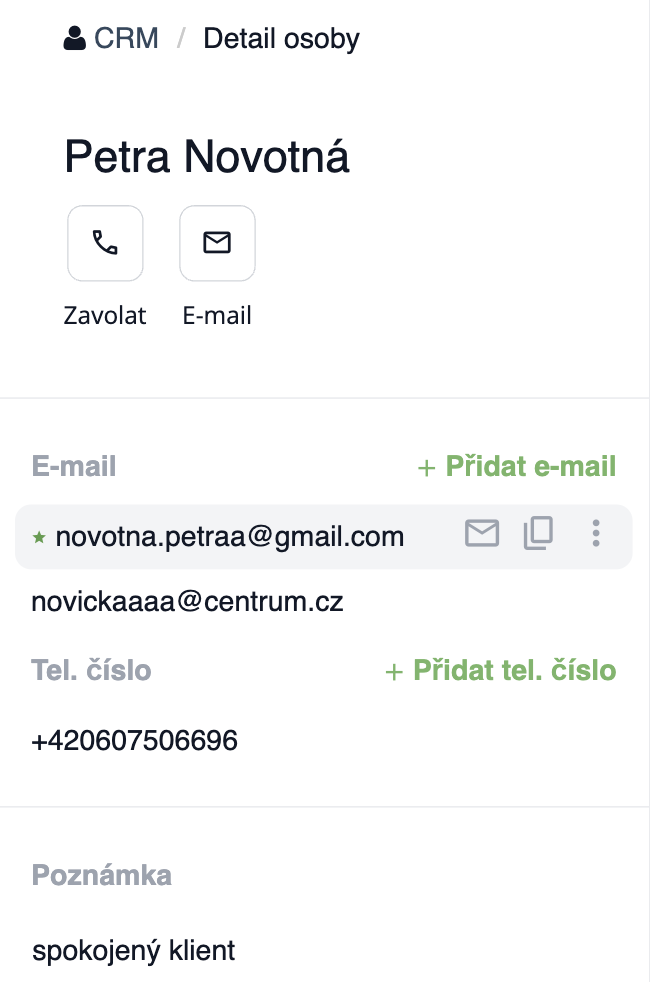Select the Detail osoby breadcrumb item
Screen dimensions: 650x982
[281, 39]
